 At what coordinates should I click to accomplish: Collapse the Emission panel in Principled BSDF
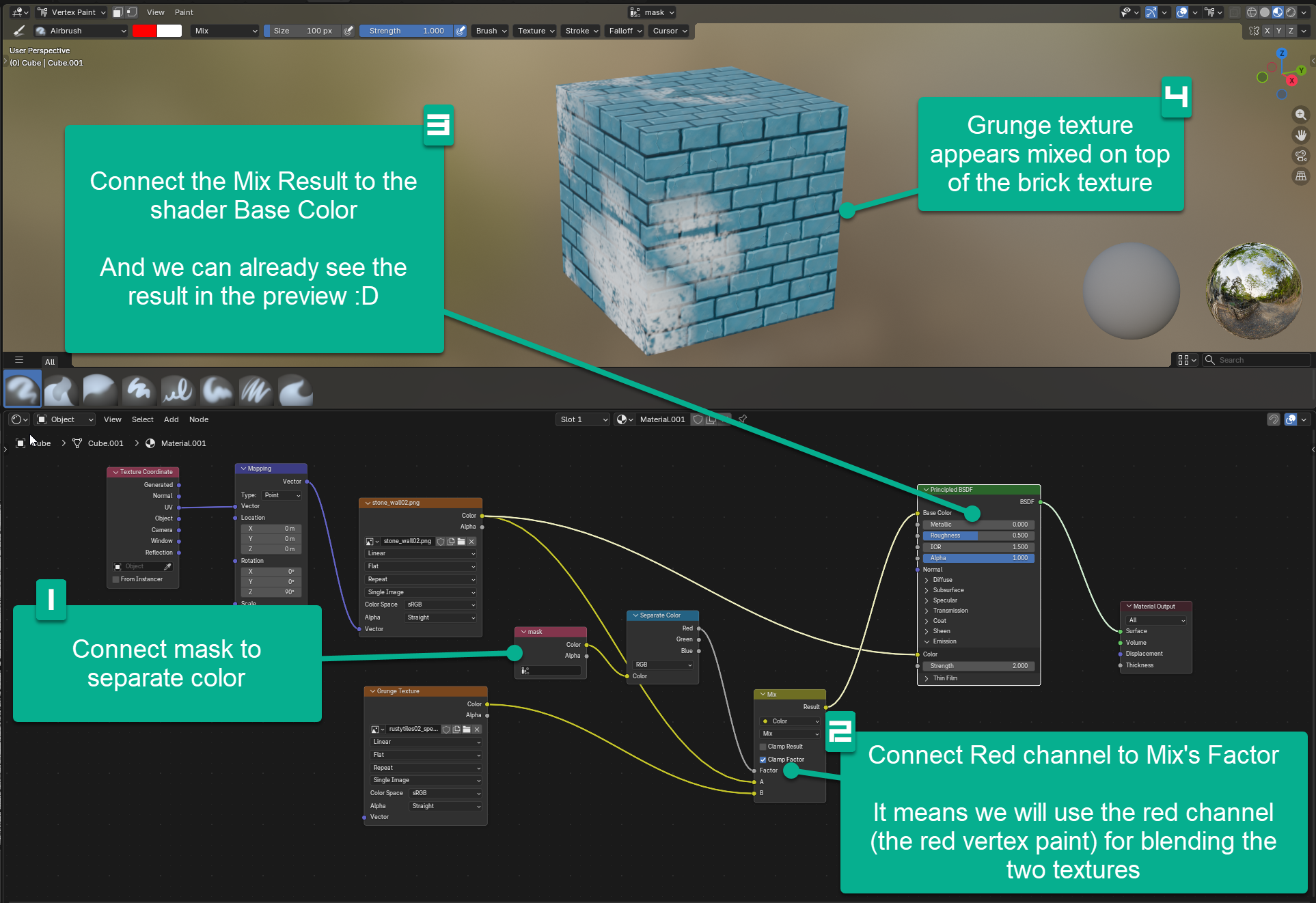[x=927, y=641]
